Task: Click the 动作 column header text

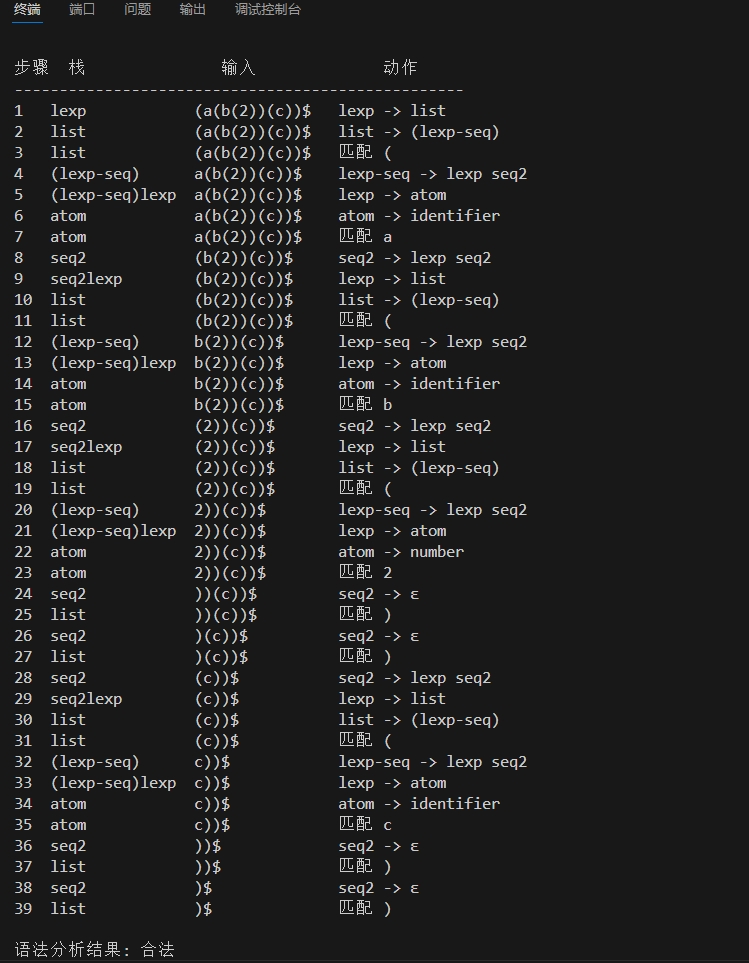Action: pyautogui.click(x=400, y=68)
